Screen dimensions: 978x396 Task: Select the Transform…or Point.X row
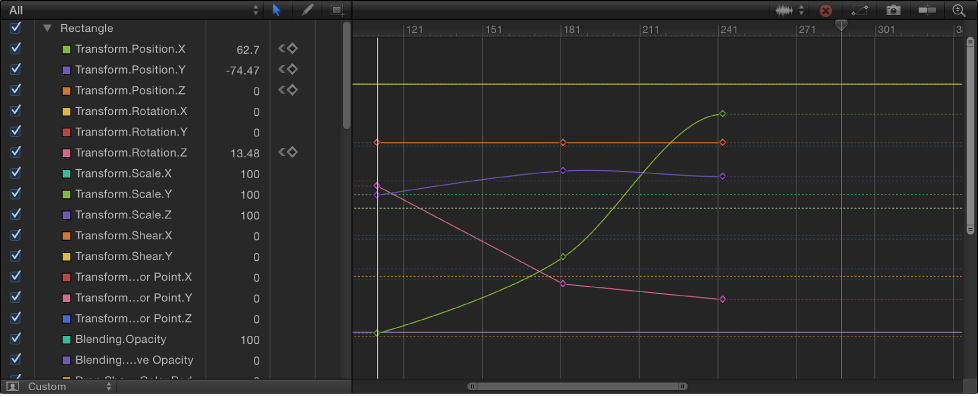click(133, 277)
